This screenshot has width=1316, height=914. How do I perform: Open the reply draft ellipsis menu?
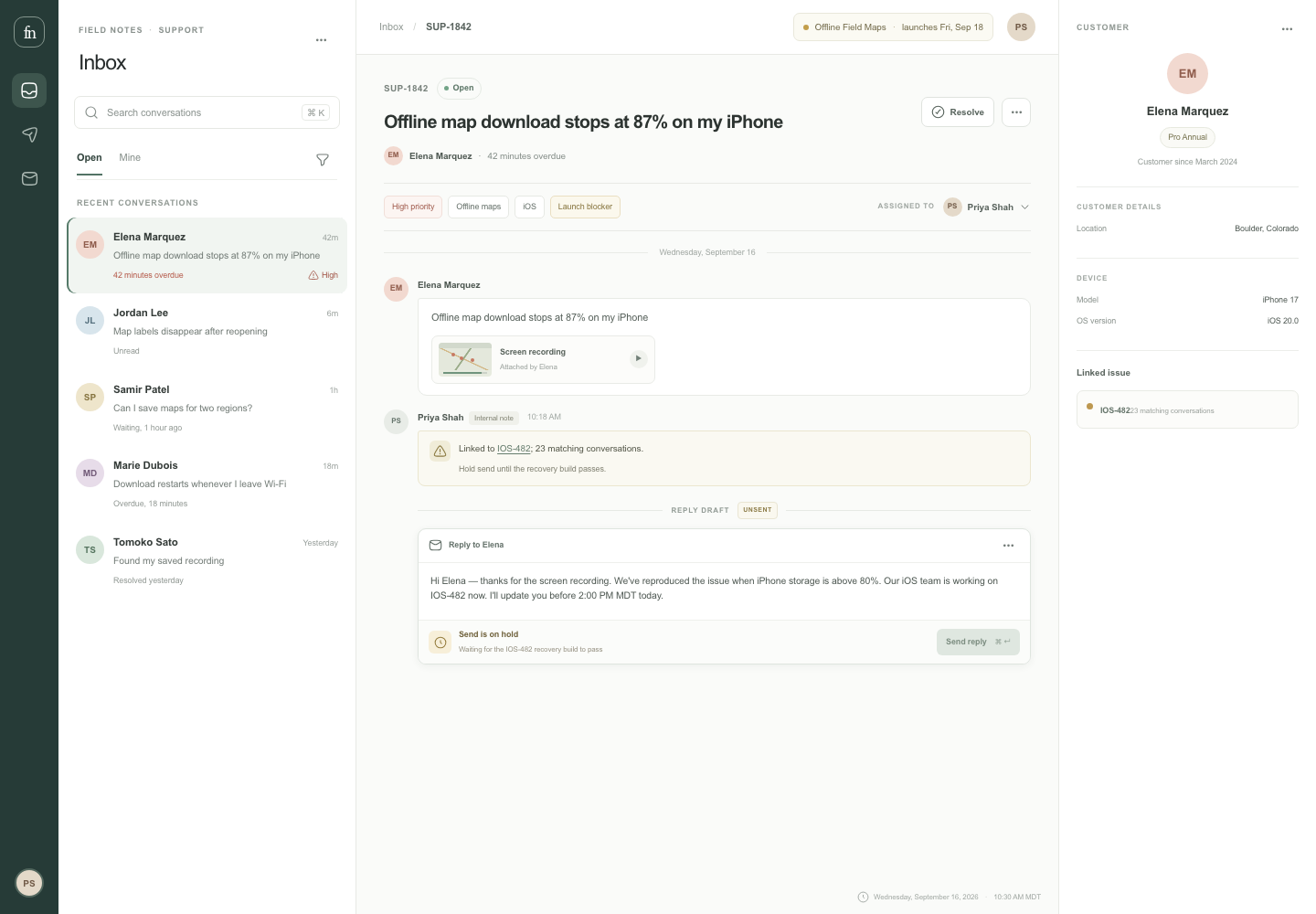pos(1008,546)
